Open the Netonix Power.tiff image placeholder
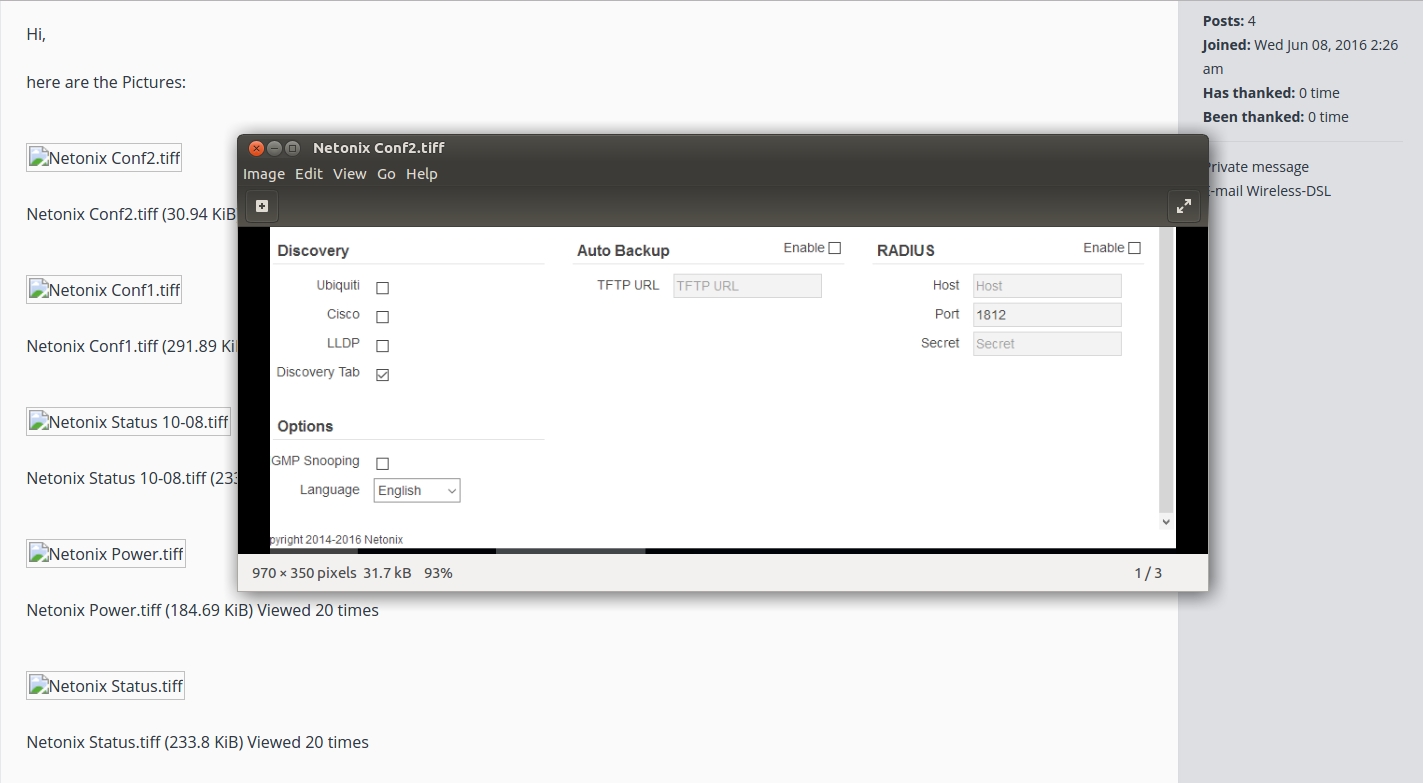 (x=106, y=554)
